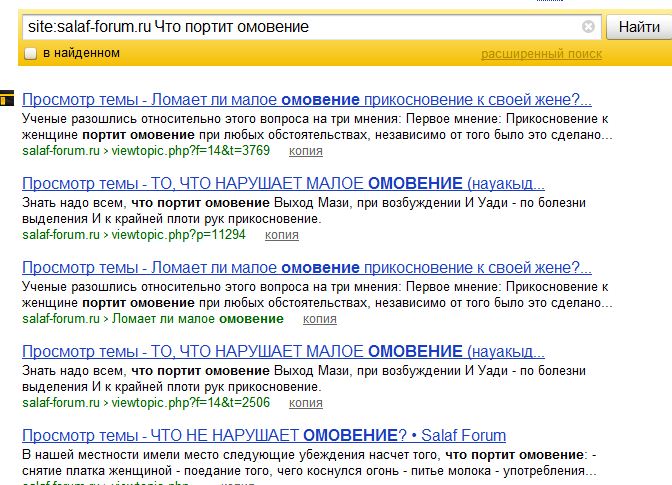This screenshot has width=672, height=485.
Task: Enable the 'в найденном' checkbox
Action: click(30, 54)
